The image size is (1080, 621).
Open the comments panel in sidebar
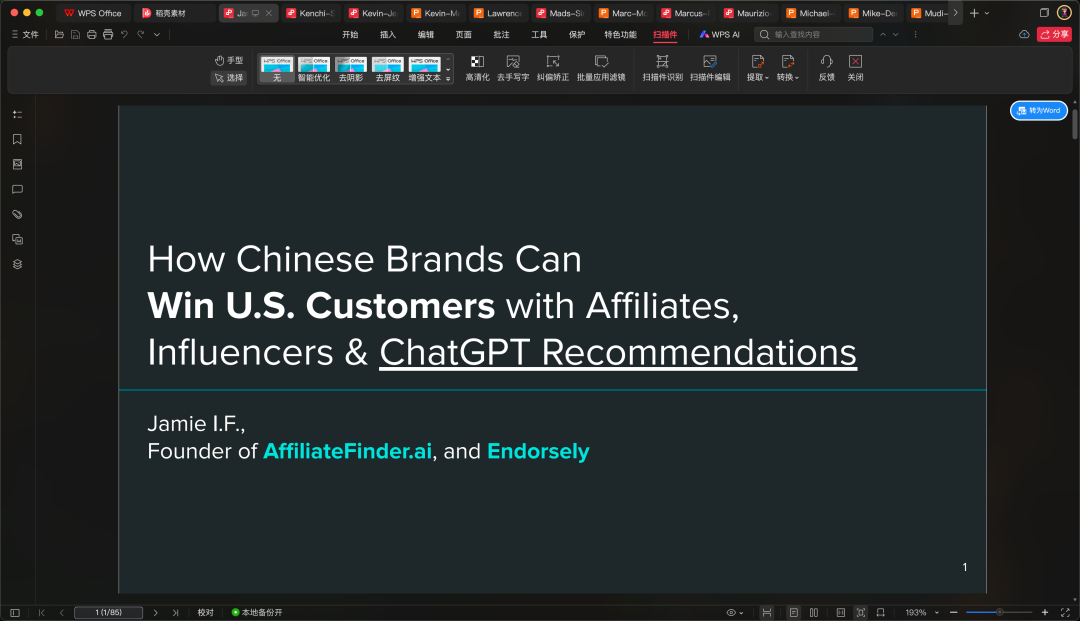[x=17, y=189]
